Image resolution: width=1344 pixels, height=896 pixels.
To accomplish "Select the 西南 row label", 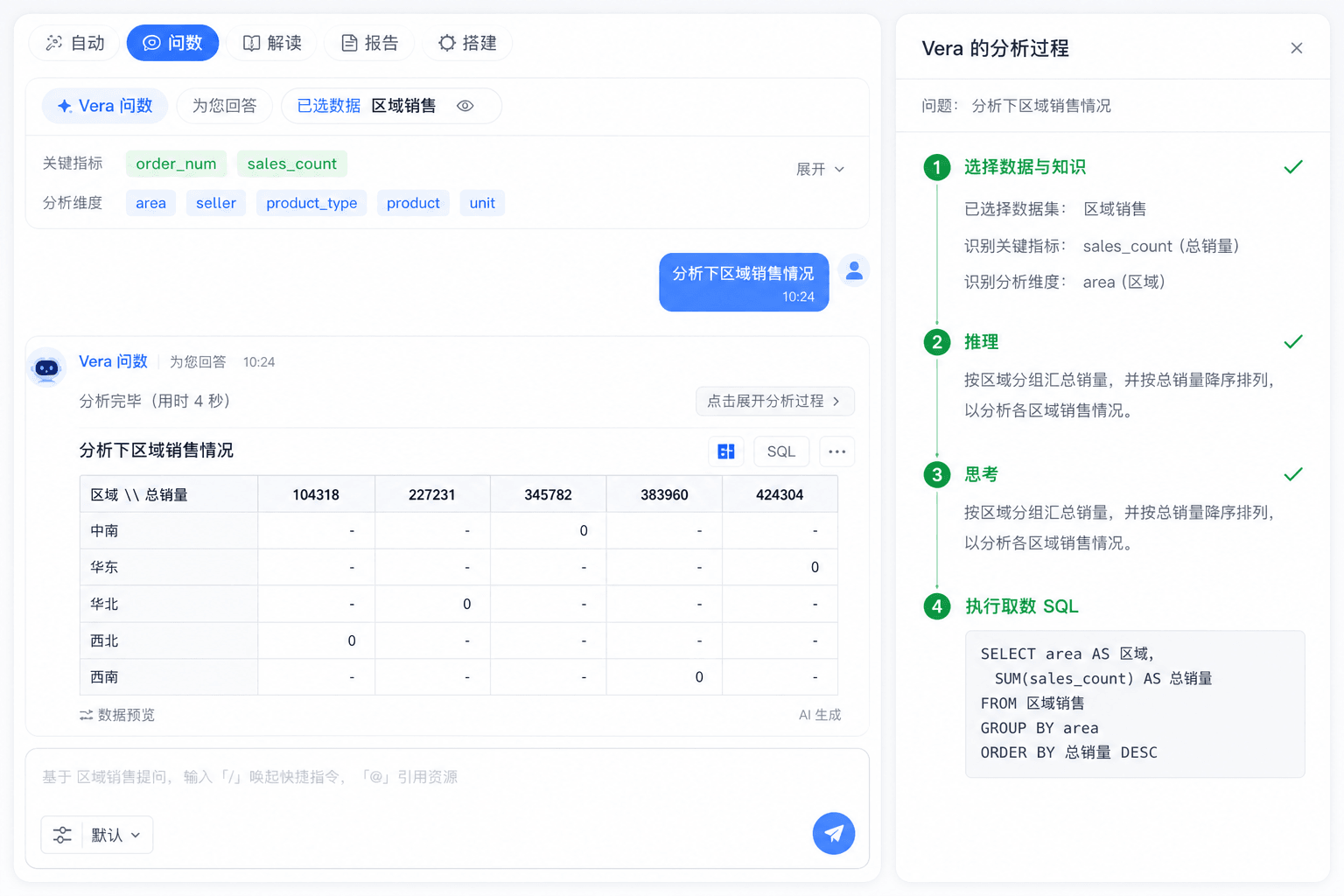I will tap(104, 677).
